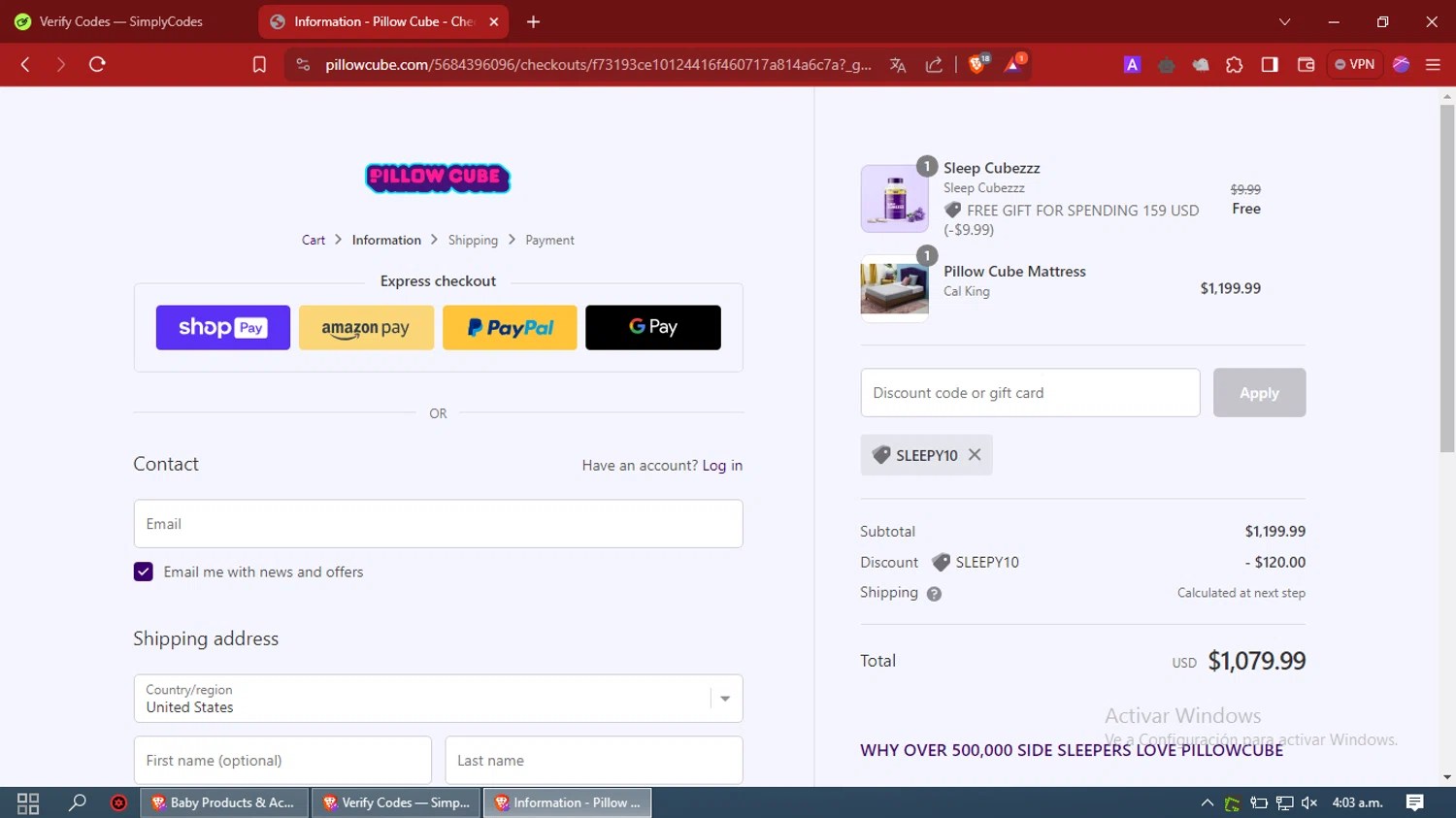Image resolution: width=1456 pixels, height=818 pixels.
Task: Click the volume icon in system tray
Action: (x=1309, y=802)
